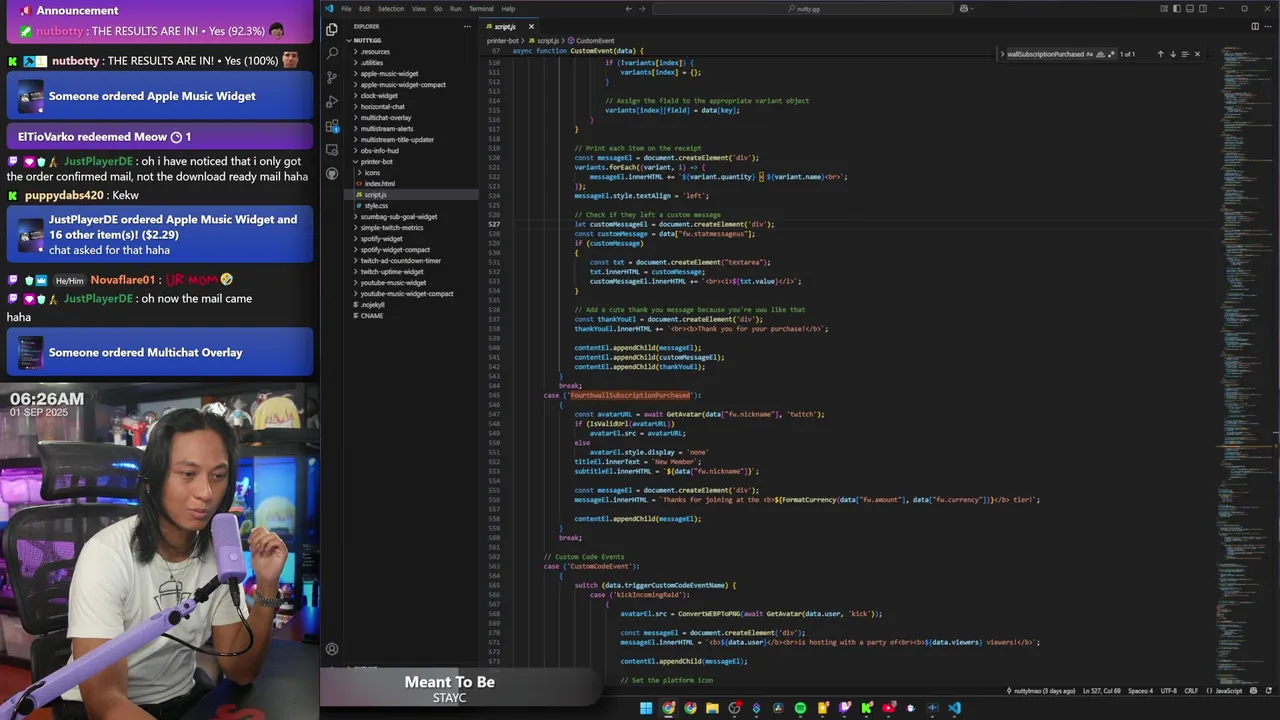Viewport: 1280px width, 720px height.
Task: Open the Run menu
Action: pos(456,8)
